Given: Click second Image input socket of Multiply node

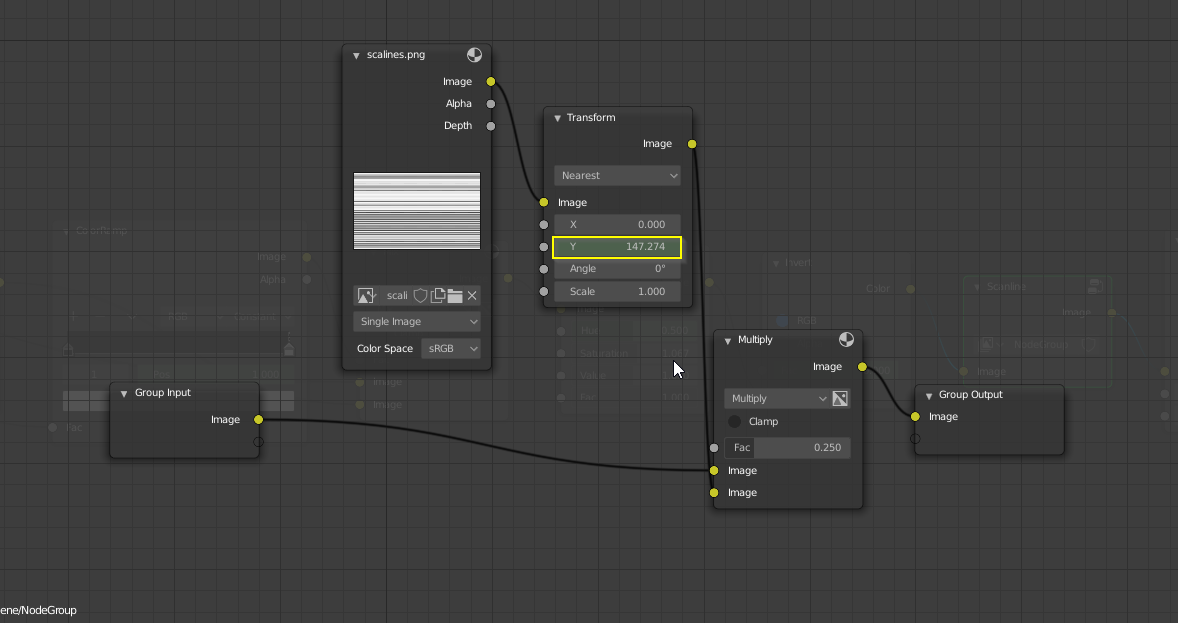Looking at the screenshot, I should [714, 492].
